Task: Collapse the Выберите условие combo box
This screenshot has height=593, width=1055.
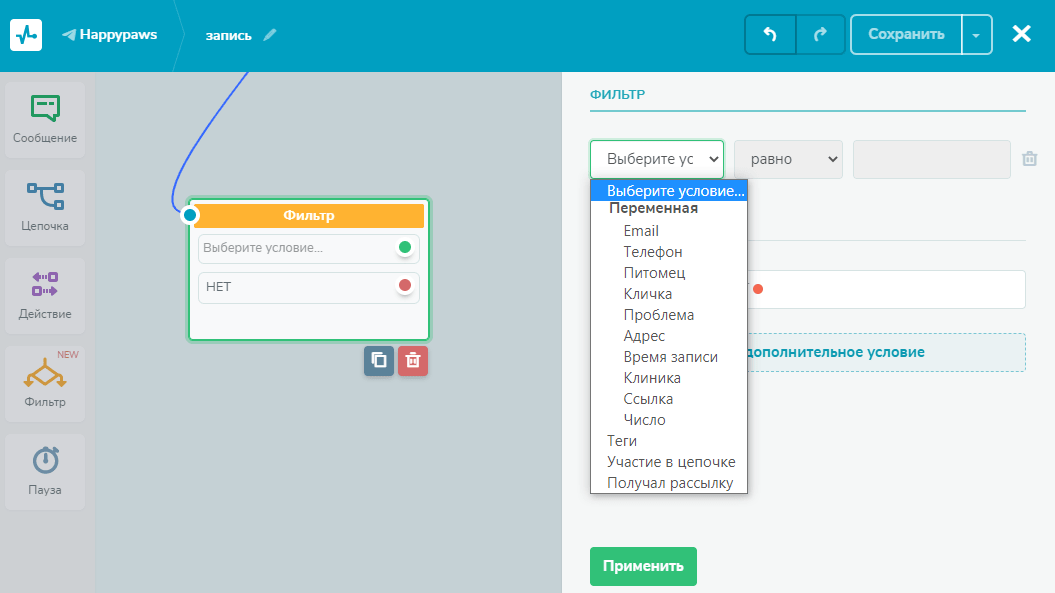Action: click(x=656, y=159)
